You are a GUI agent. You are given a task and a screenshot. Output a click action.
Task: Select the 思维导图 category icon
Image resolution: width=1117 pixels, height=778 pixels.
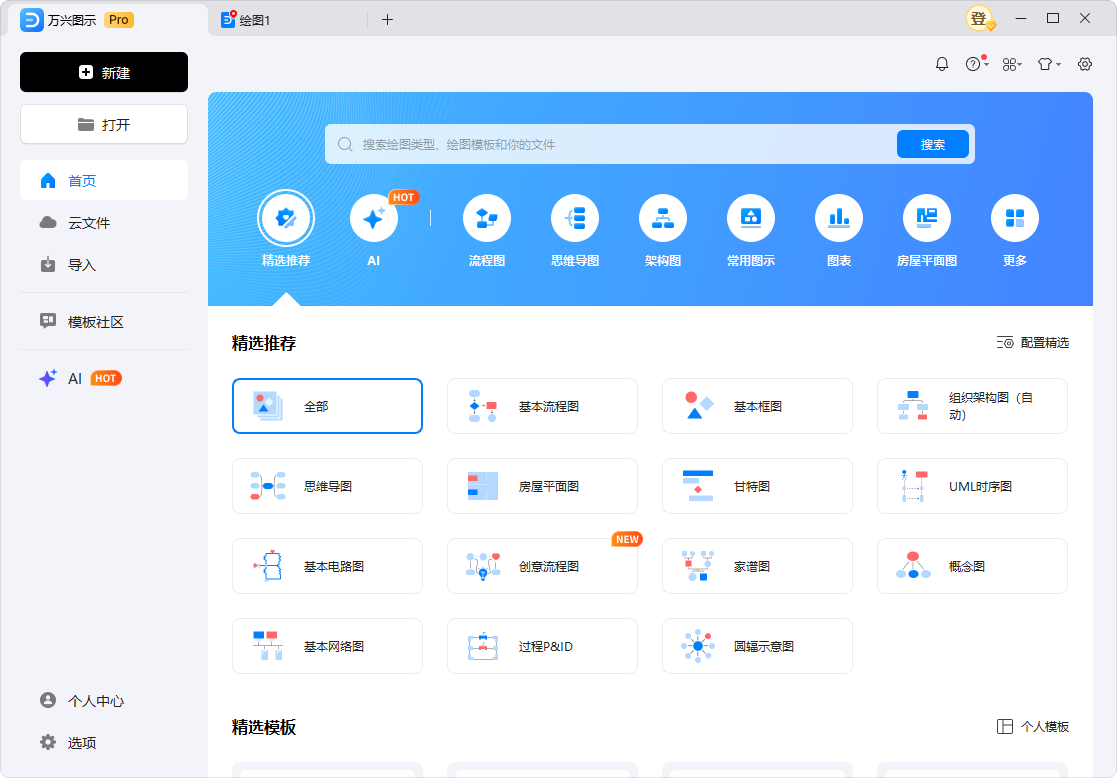(x=575, y=218)
